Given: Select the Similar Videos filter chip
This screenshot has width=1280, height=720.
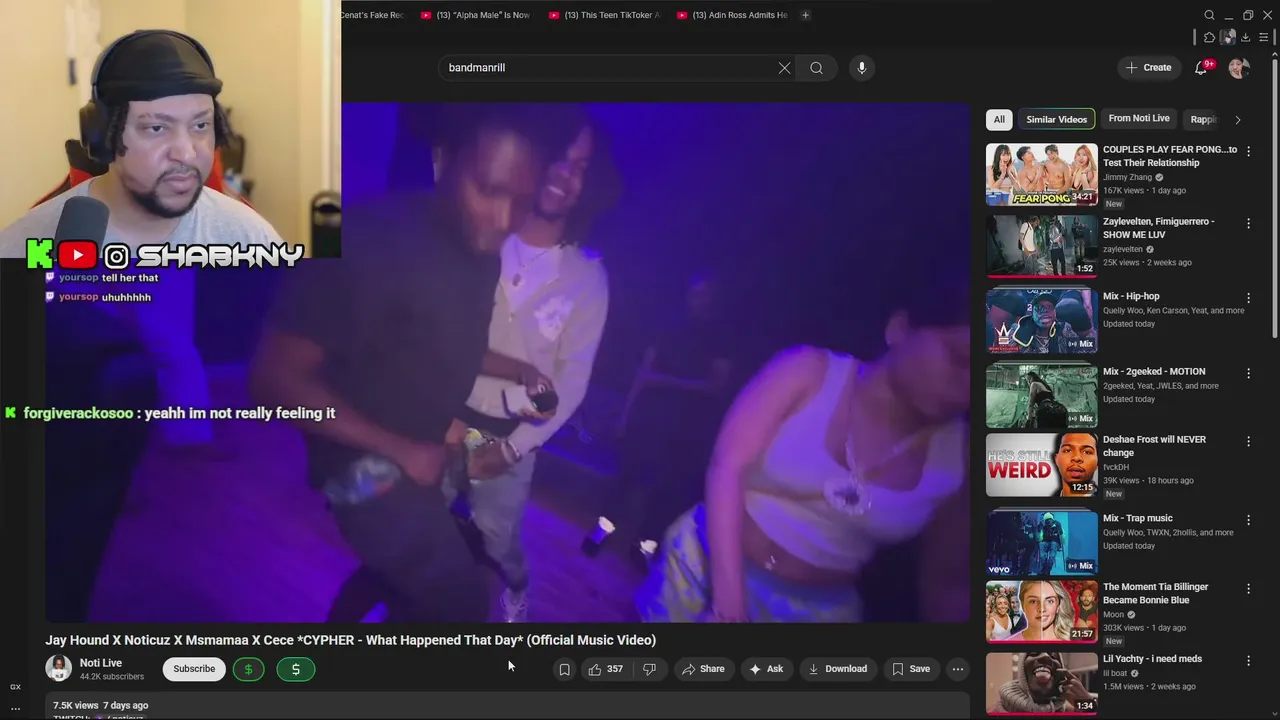Looking at the screenshot, I should coord(1056,119).
